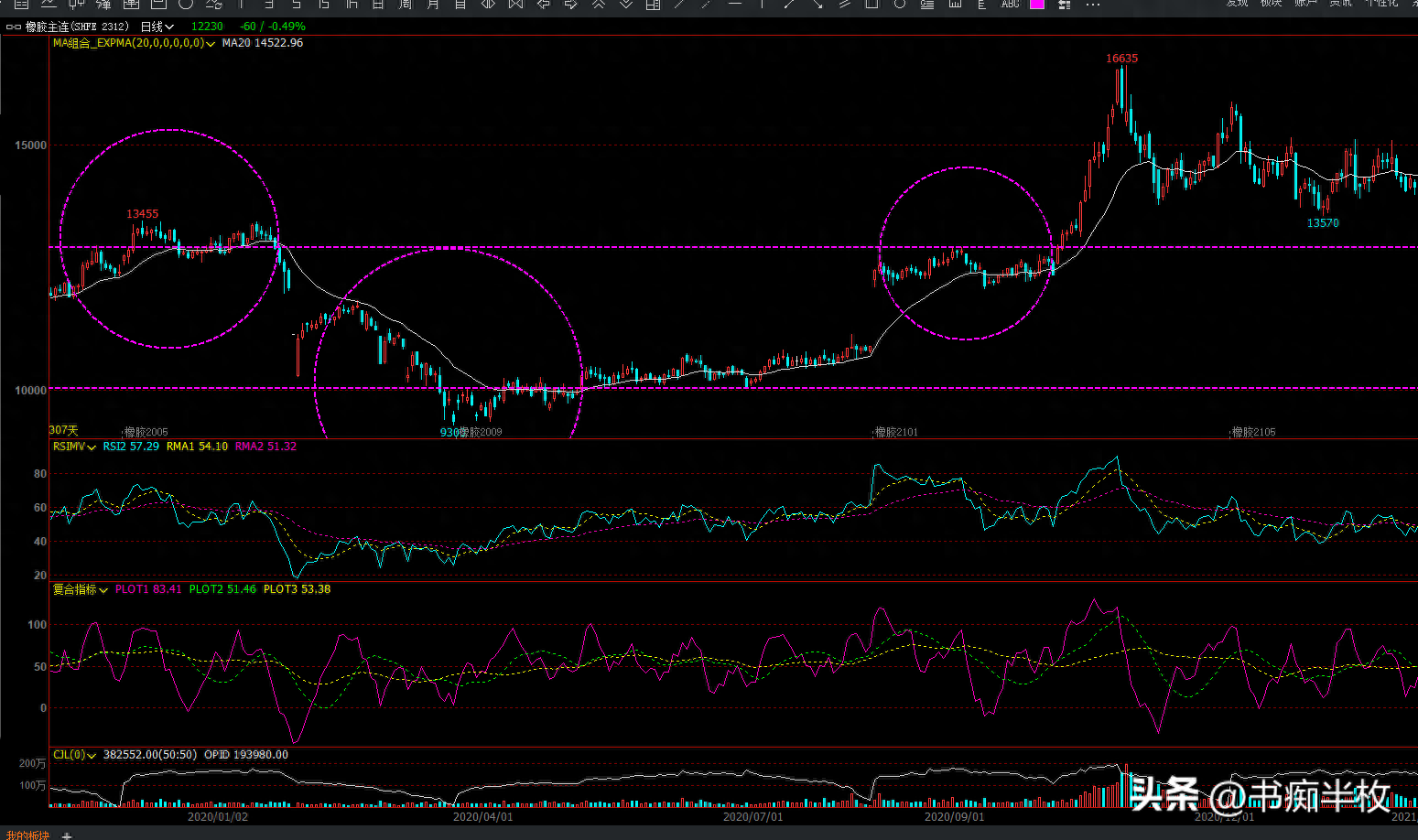This screenshot has height=840, width=1418.
Task: Select the down-right arrow drawing tool
Action: pyautogui.click(x=817, y=4)
